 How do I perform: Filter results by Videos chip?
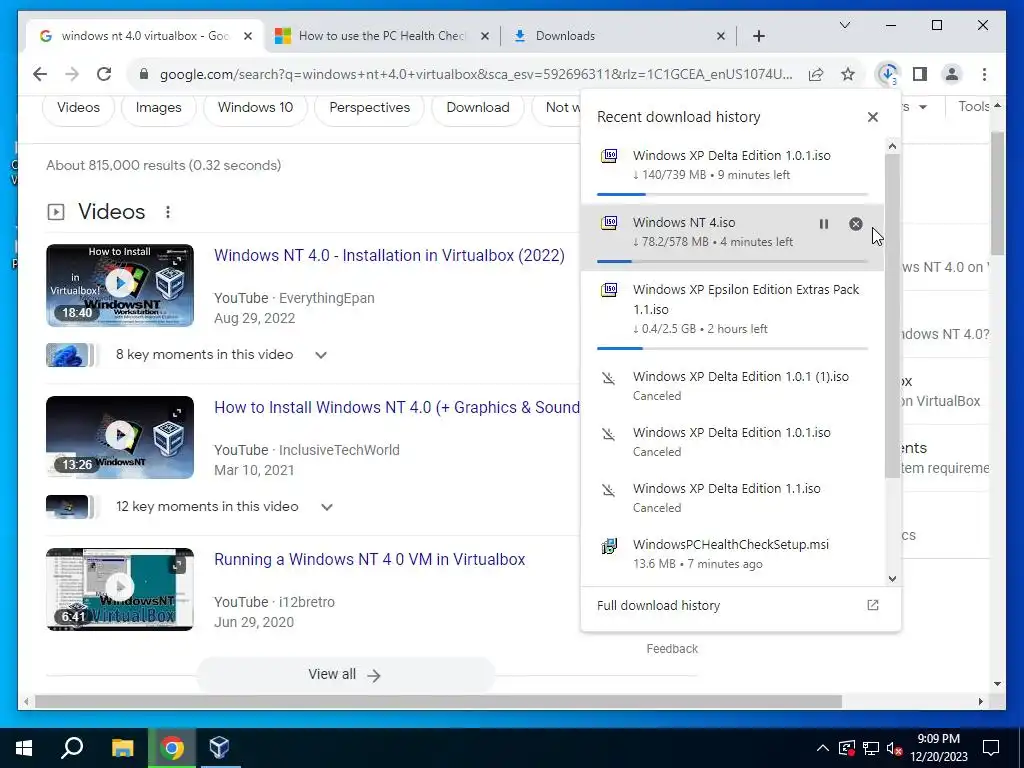(x=78, y=108)
